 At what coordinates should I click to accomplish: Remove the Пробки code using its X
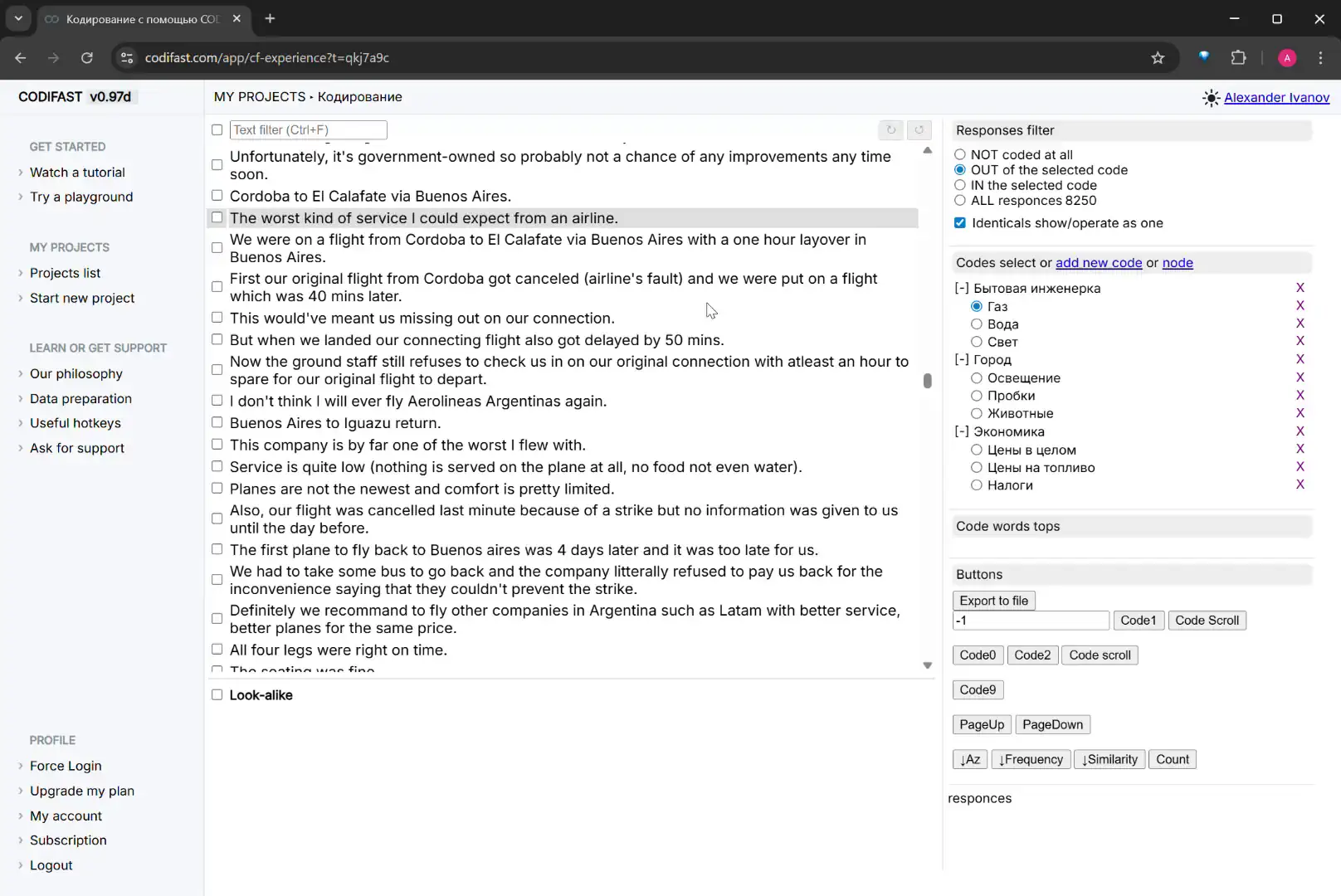pos(1300,396)
